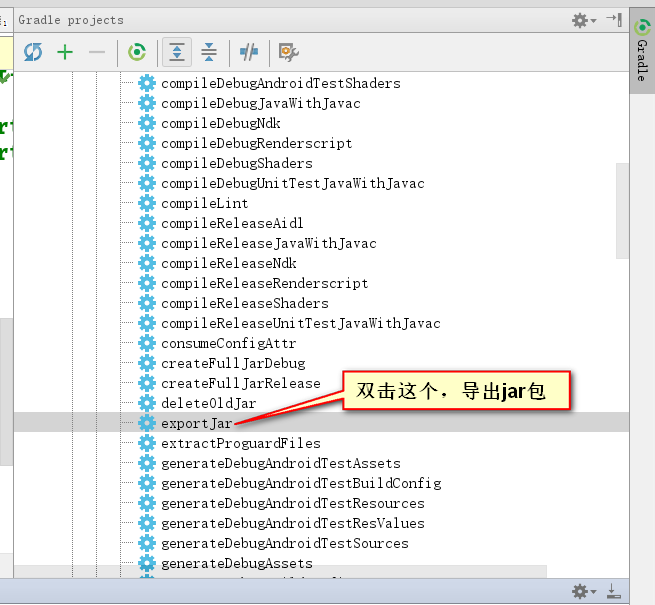
Task: Click gear icon beside compileLint
Action: [x=147, y=203]
